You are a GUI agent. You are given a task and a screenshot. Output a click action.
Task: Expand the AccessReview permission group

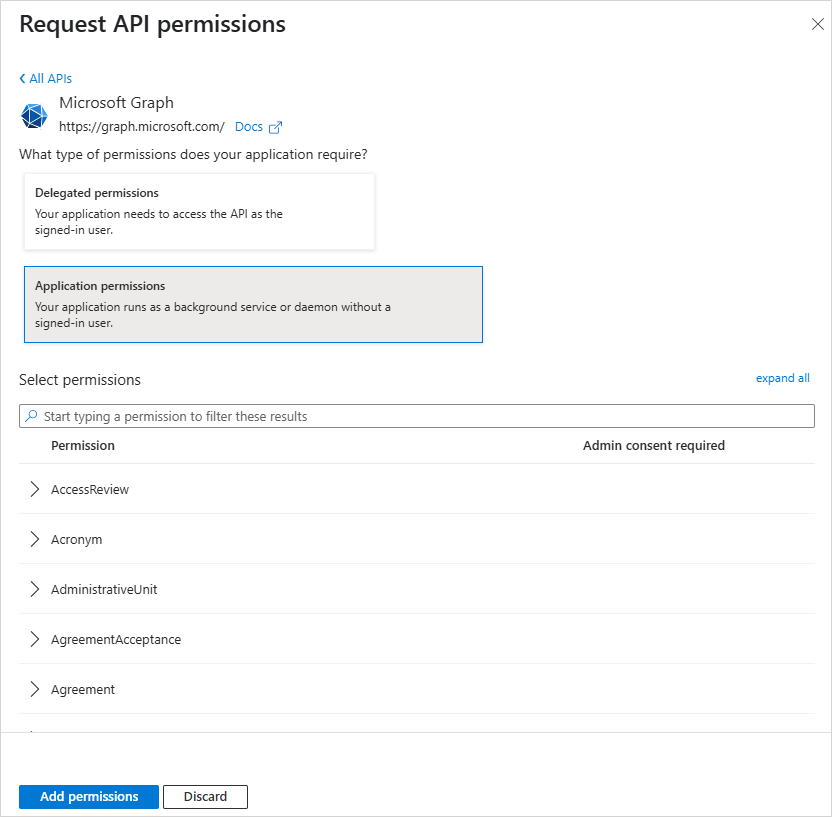click(35, 489)
